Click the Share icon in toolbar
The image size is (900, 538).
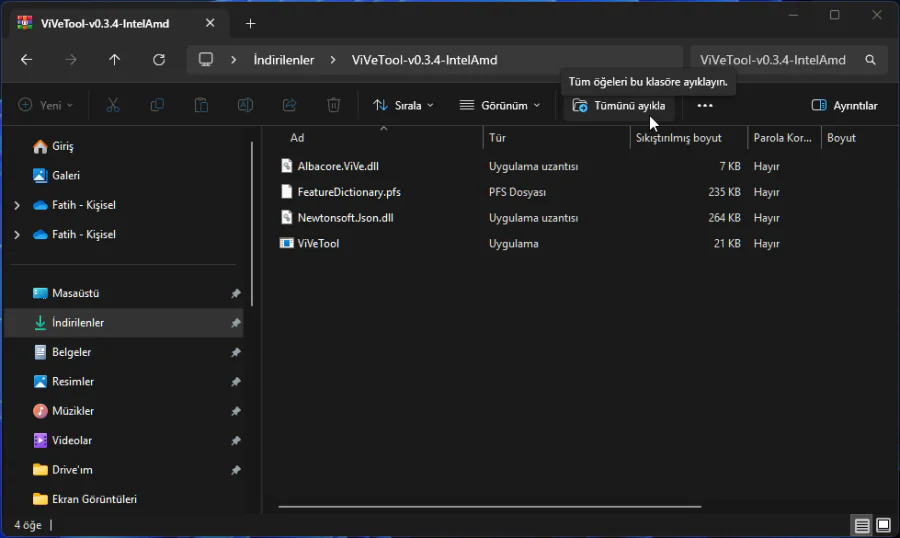(289, 105)
